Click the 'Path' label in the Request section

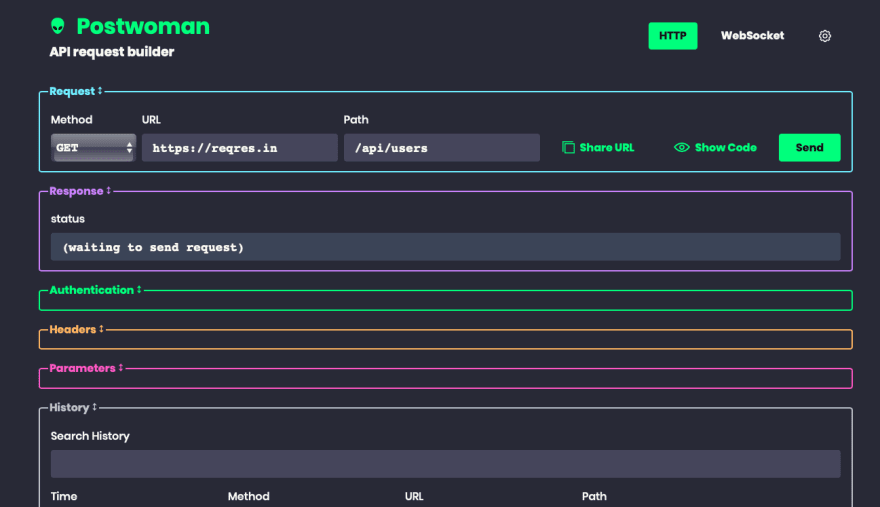pyautogui.click(x=356, y=120)
